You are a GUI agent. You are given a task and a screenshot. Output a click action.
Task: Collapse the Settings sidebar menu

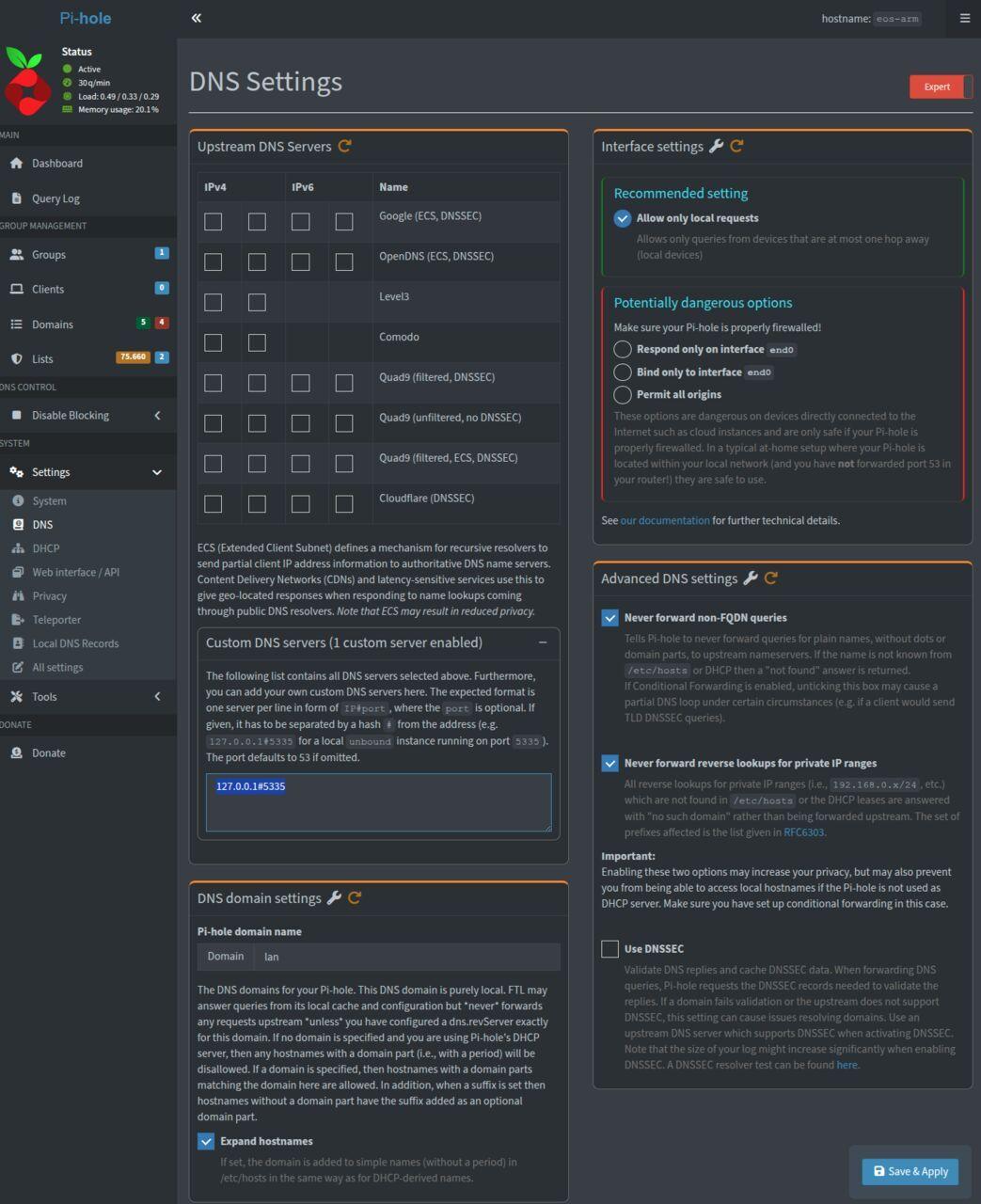[87, 472]
